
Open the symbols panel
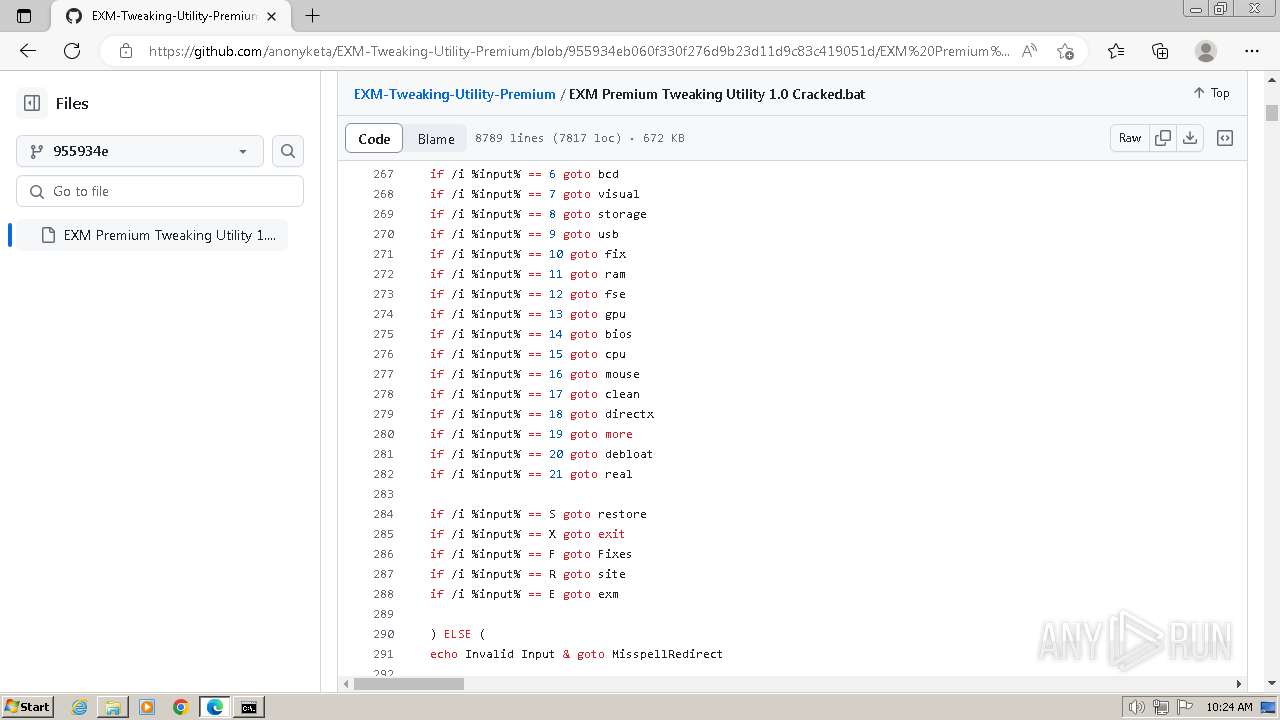tap(1225, 138)
